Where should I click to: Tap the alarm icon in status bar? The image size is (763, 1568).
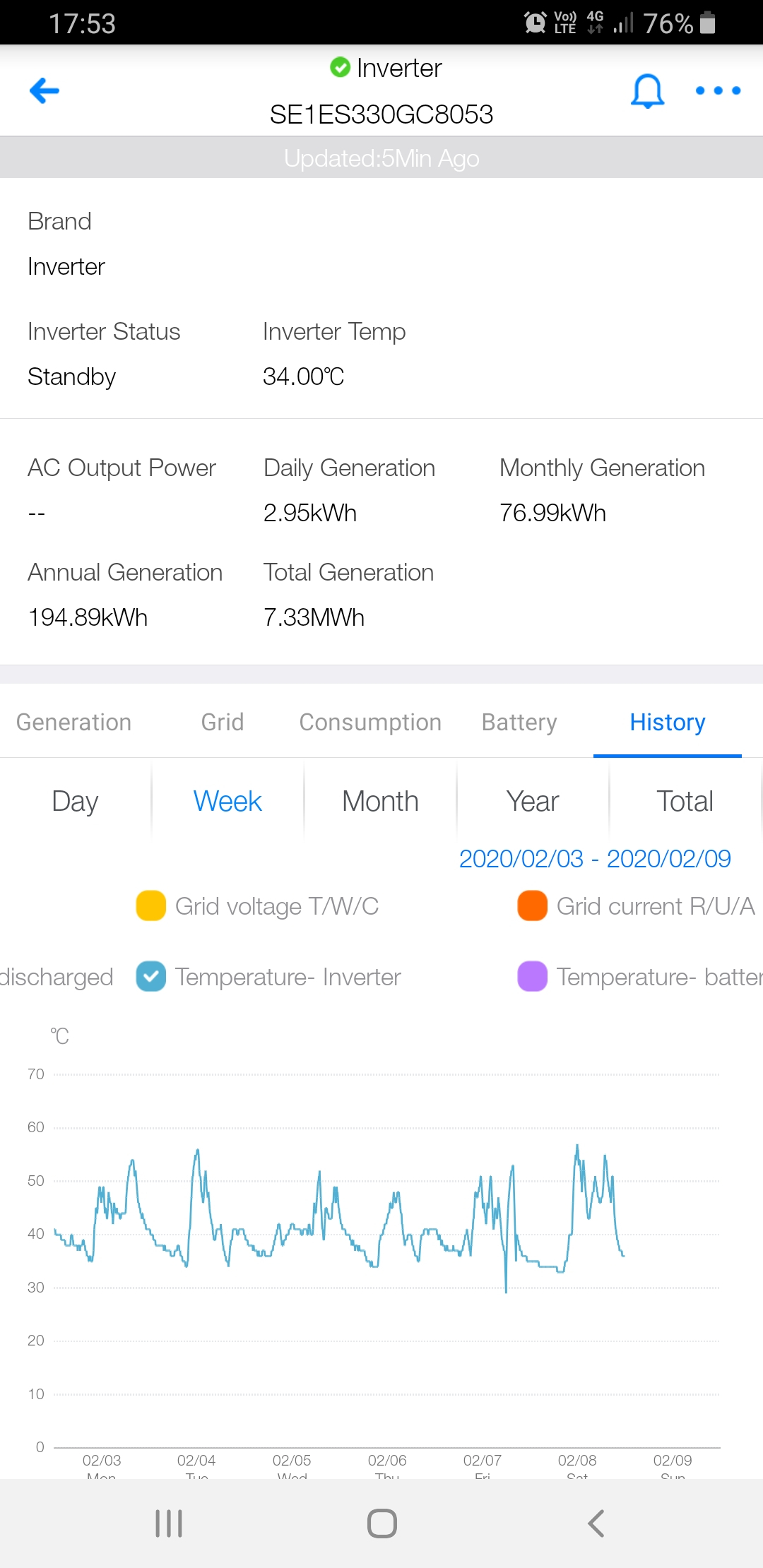[x=535, y=23]
